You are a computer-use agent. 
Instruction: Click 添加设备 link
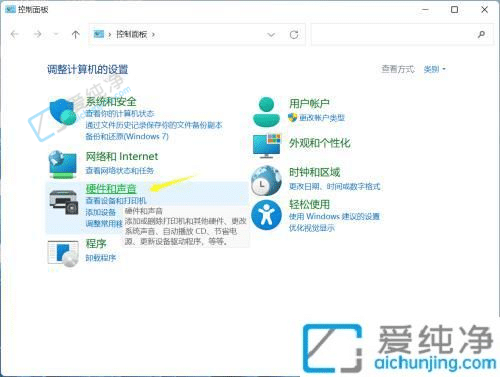point(101,212)
